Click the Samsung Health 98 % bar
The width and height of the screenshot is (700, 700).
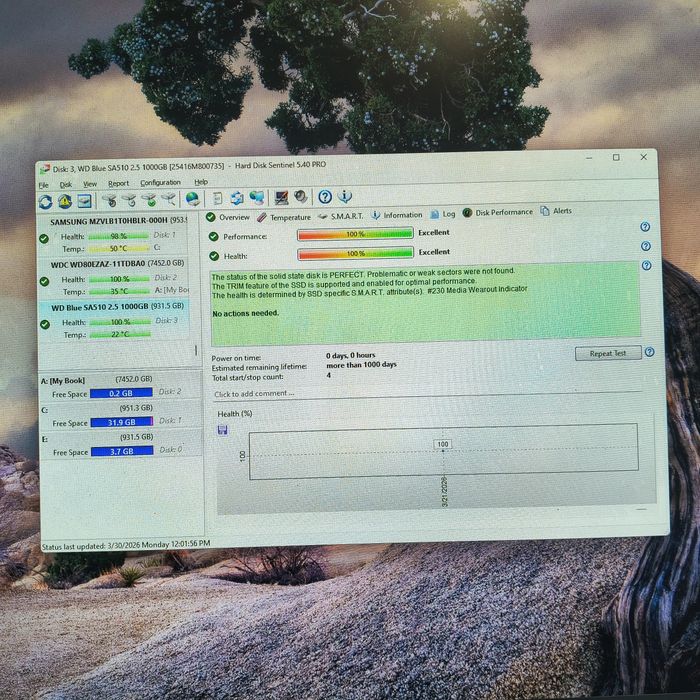pos(118,236)
